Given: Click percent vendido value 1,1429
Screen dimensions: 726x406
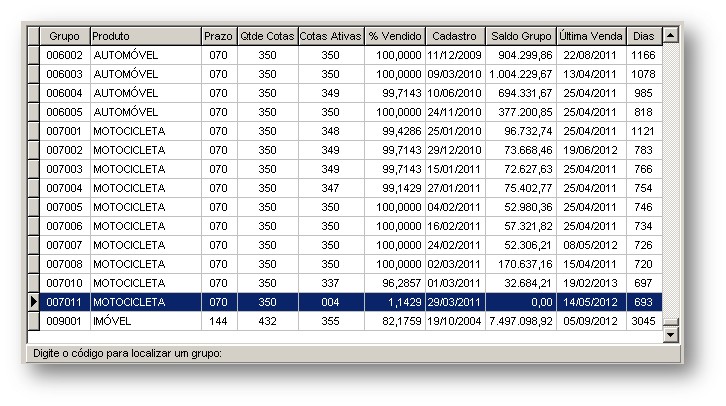Looking at the screenshot, I should (394, 302).
